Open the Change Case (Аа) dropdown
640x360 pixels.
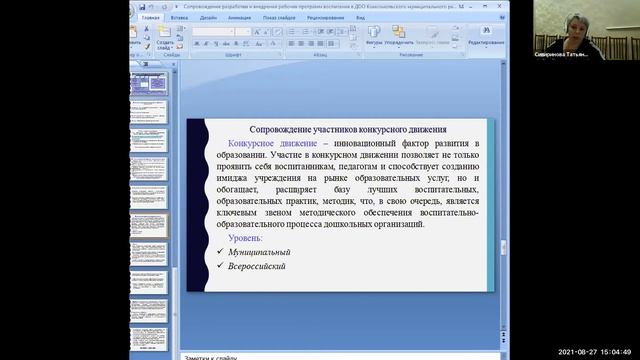click(x=259, y=44)
